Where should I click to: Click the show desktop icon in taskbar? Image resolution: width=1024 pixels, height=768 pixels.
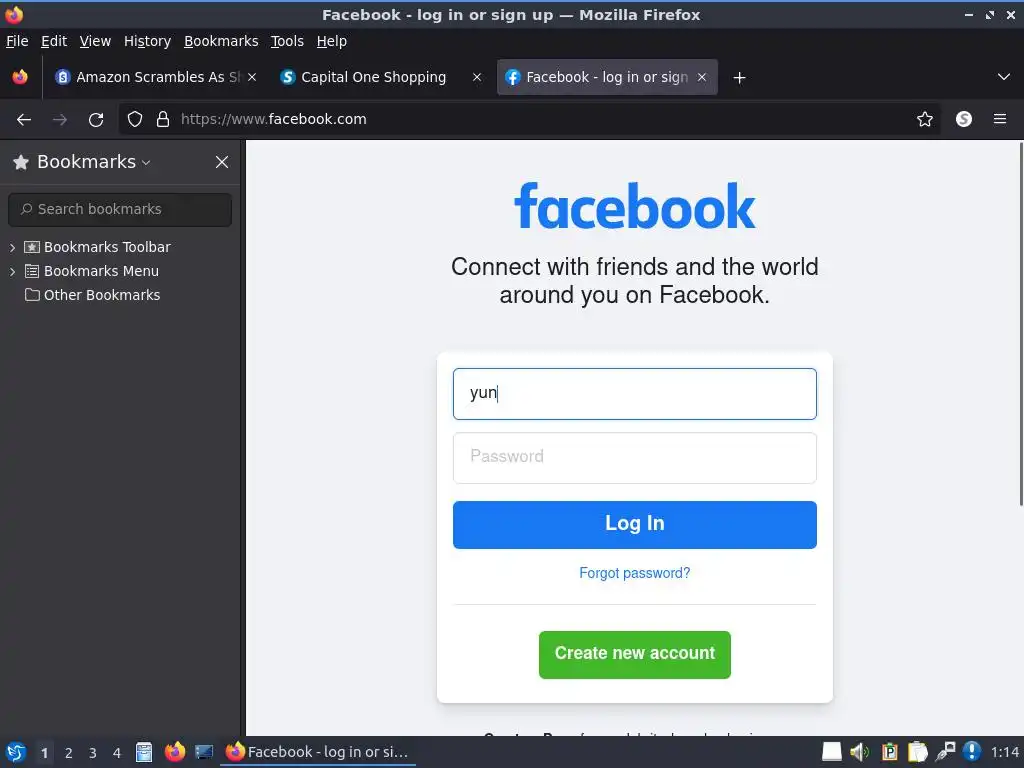(x=204, y=752)
